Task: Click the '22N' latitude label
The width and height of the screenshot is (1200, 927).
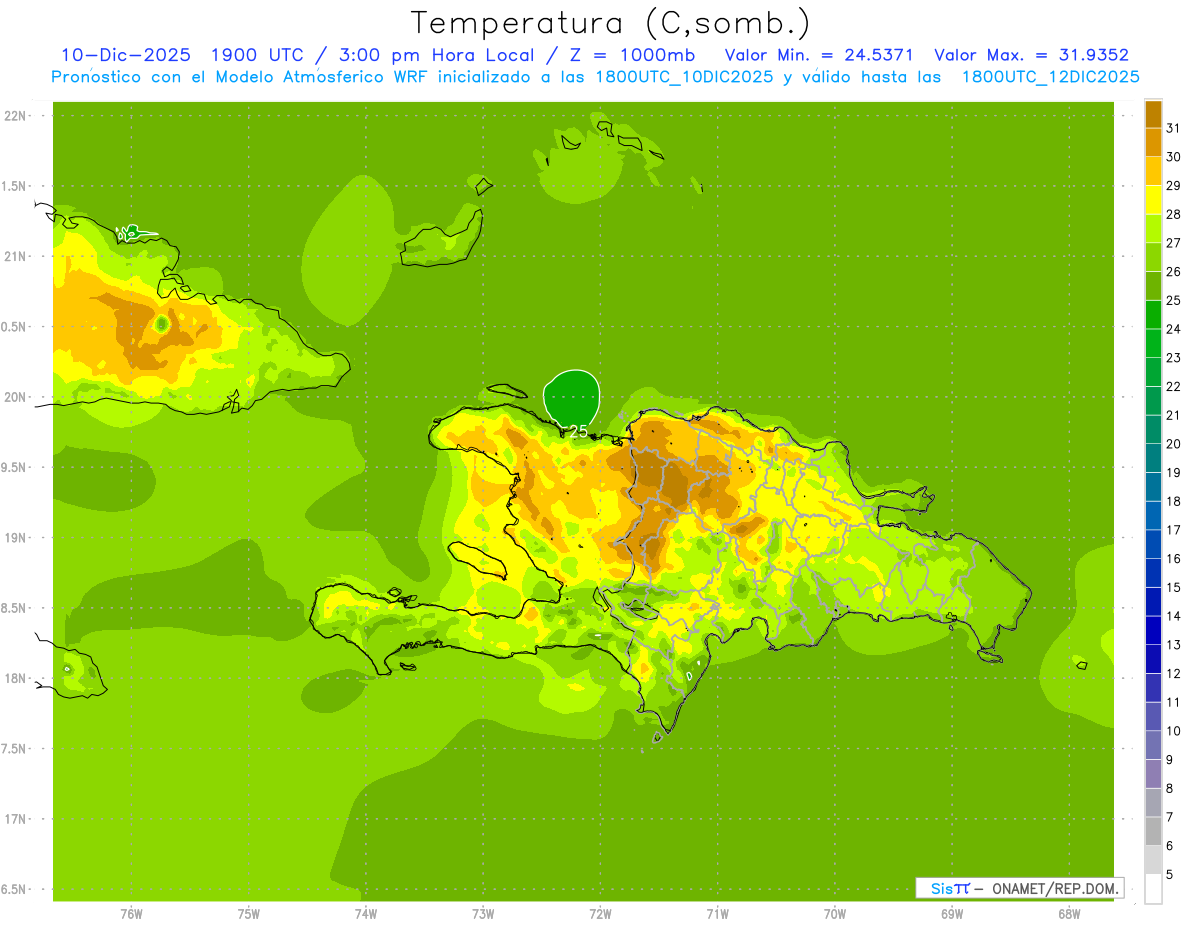Action: coord(17,115)
